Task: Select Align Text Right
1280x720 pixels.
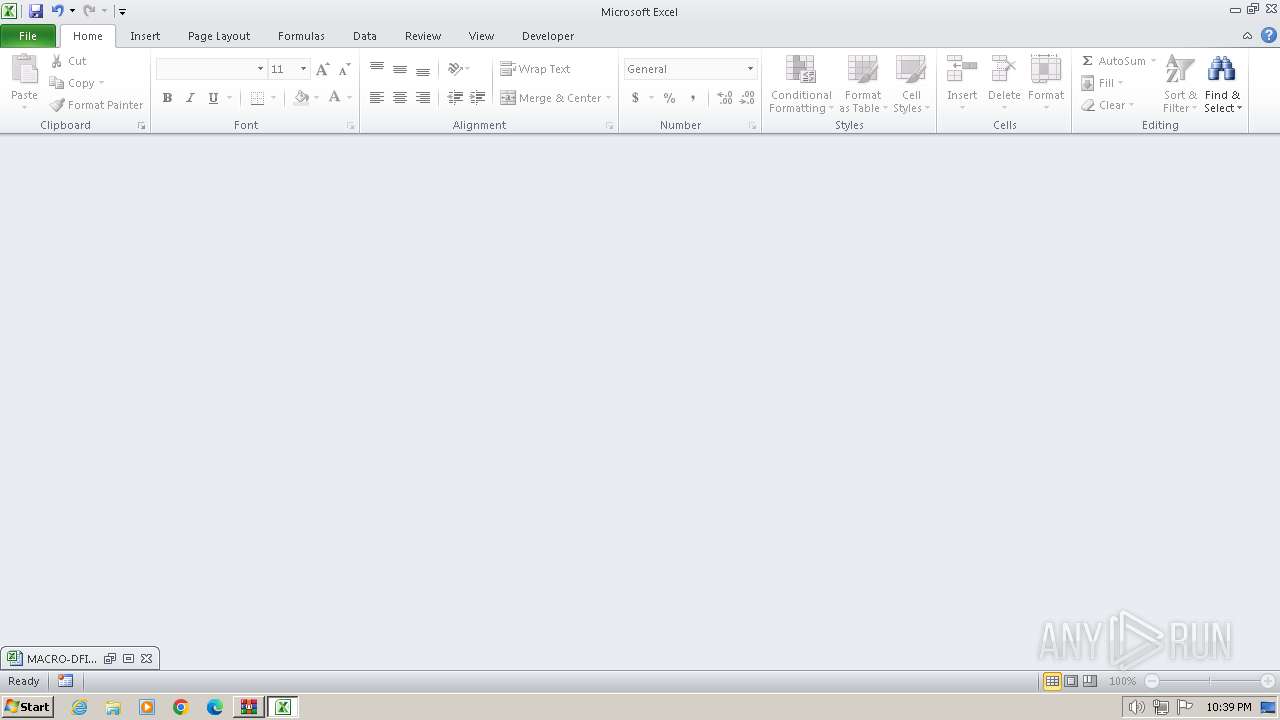Action: pyautogui.click(x=423, y=98)
